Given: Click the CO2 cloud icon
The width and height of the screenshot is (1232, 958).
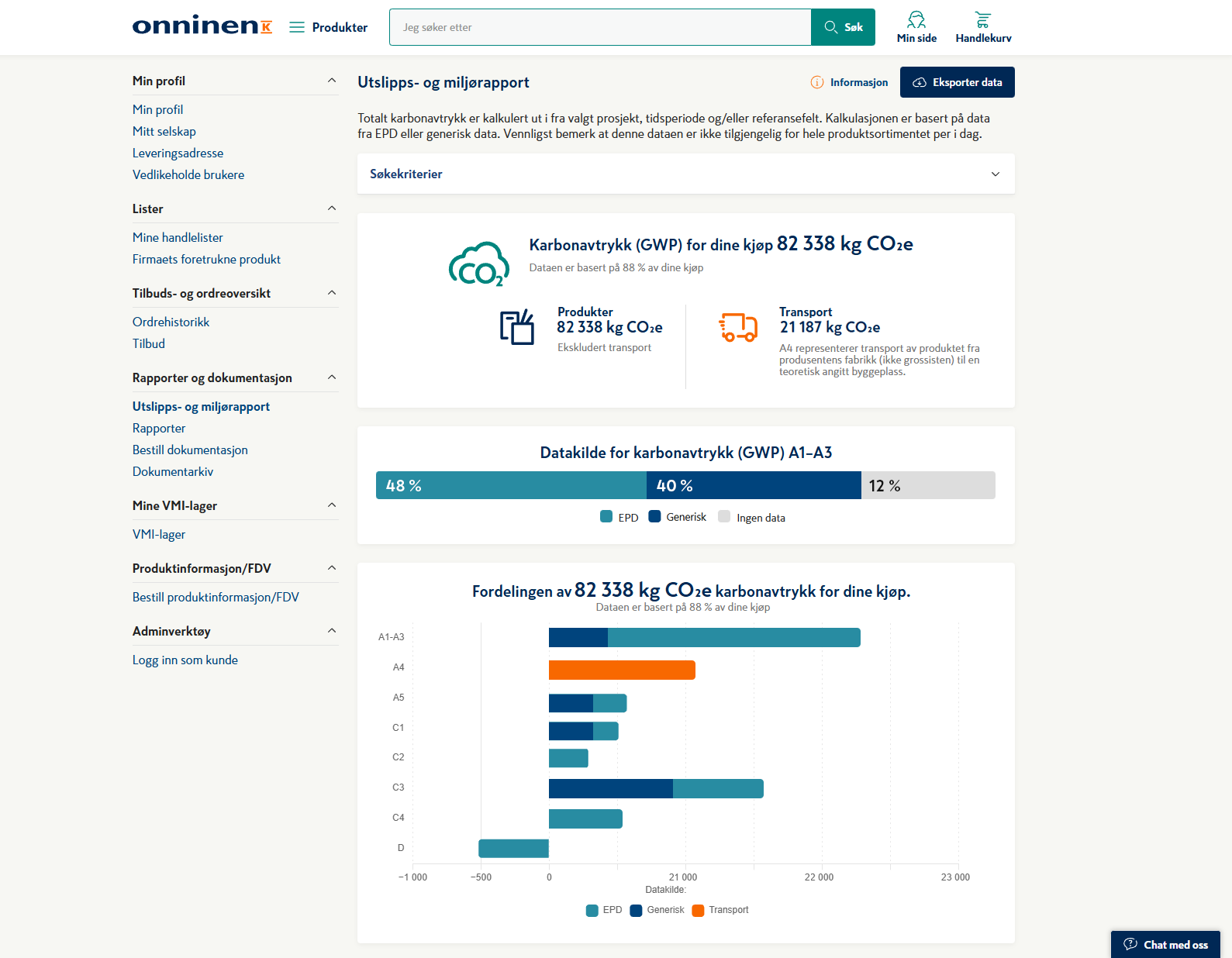Looking at the screenshot, I should click(x=479, y=264).
